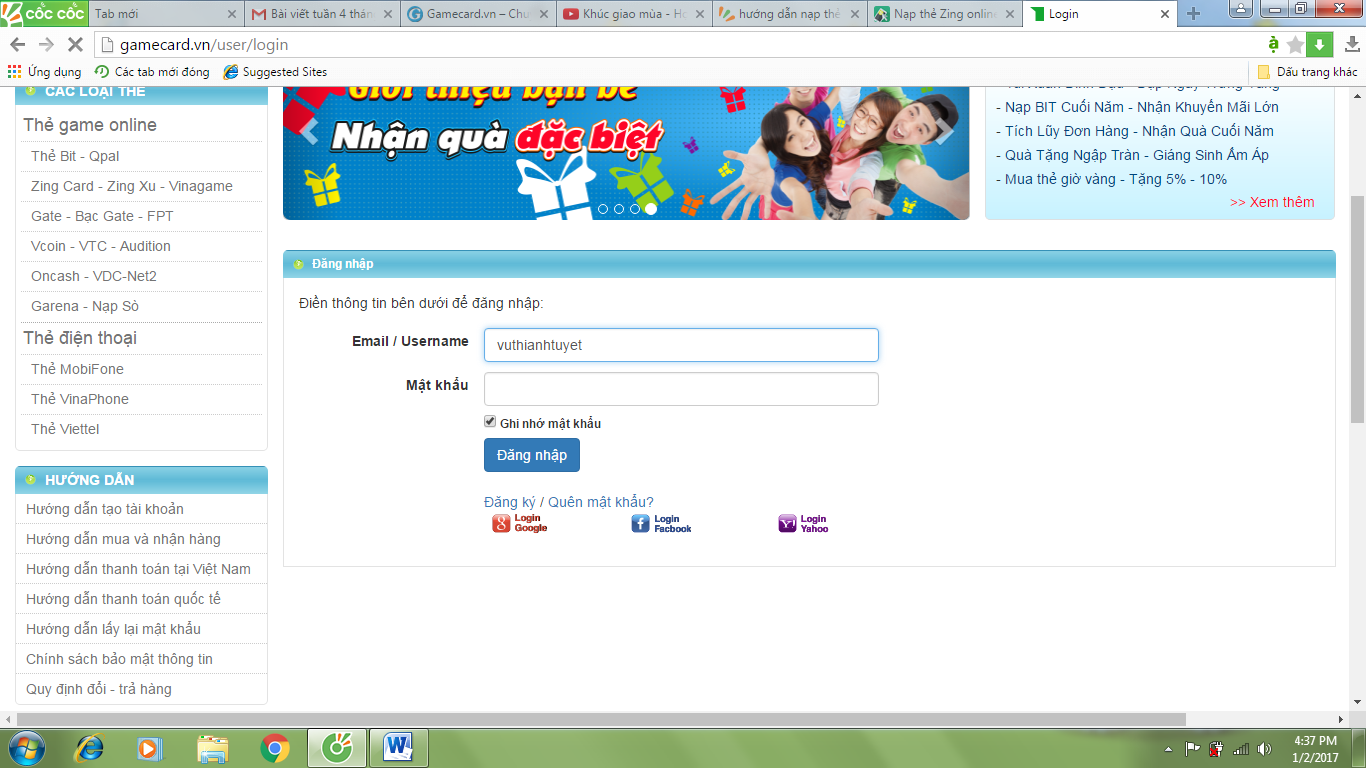Open the Ứng dụng apps shortcut
The height and width of the screenshot is (768, 1366).
point(44,72)
